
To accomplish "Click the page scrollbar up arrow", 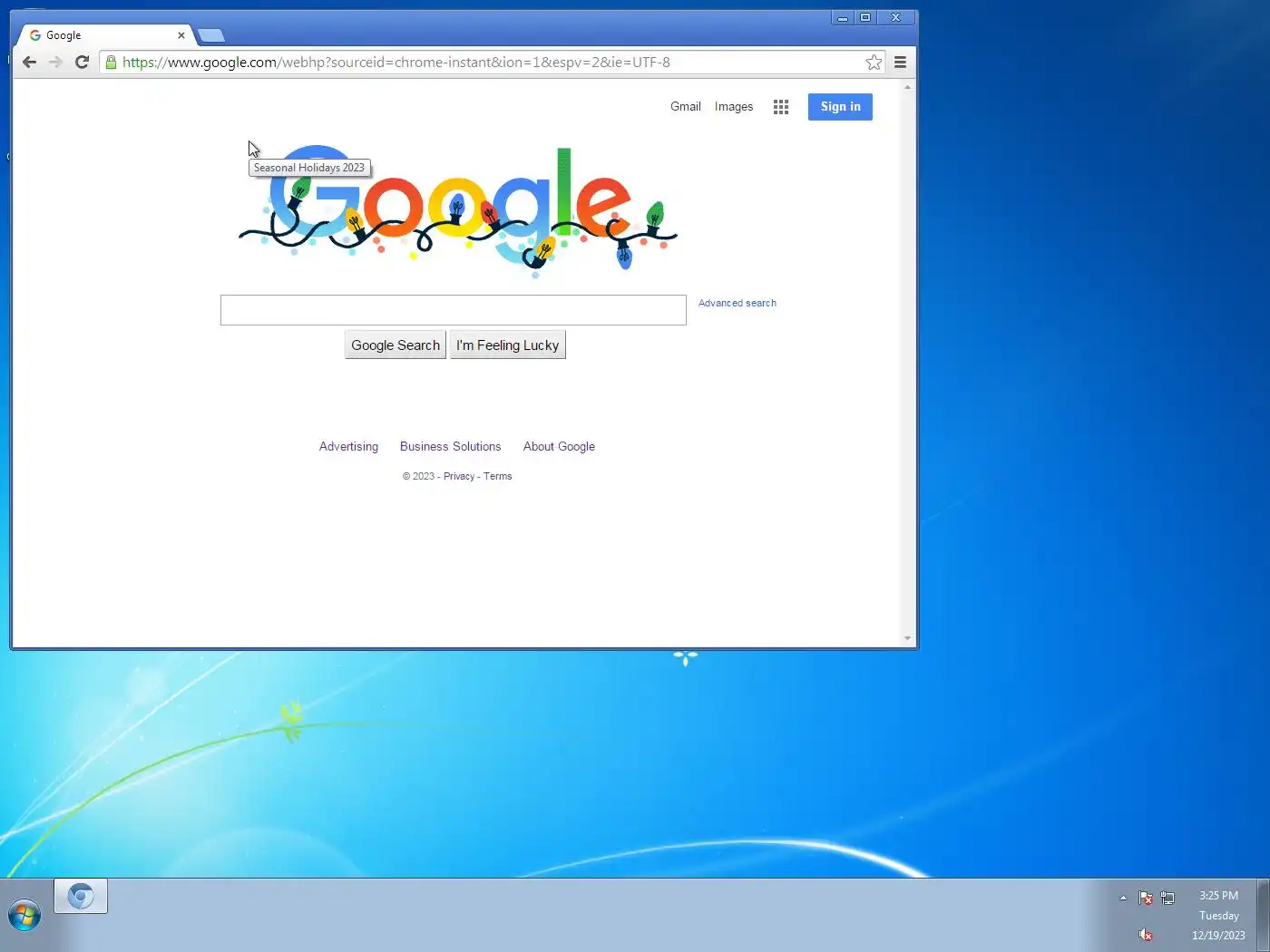I will click(x=908, y=87).
